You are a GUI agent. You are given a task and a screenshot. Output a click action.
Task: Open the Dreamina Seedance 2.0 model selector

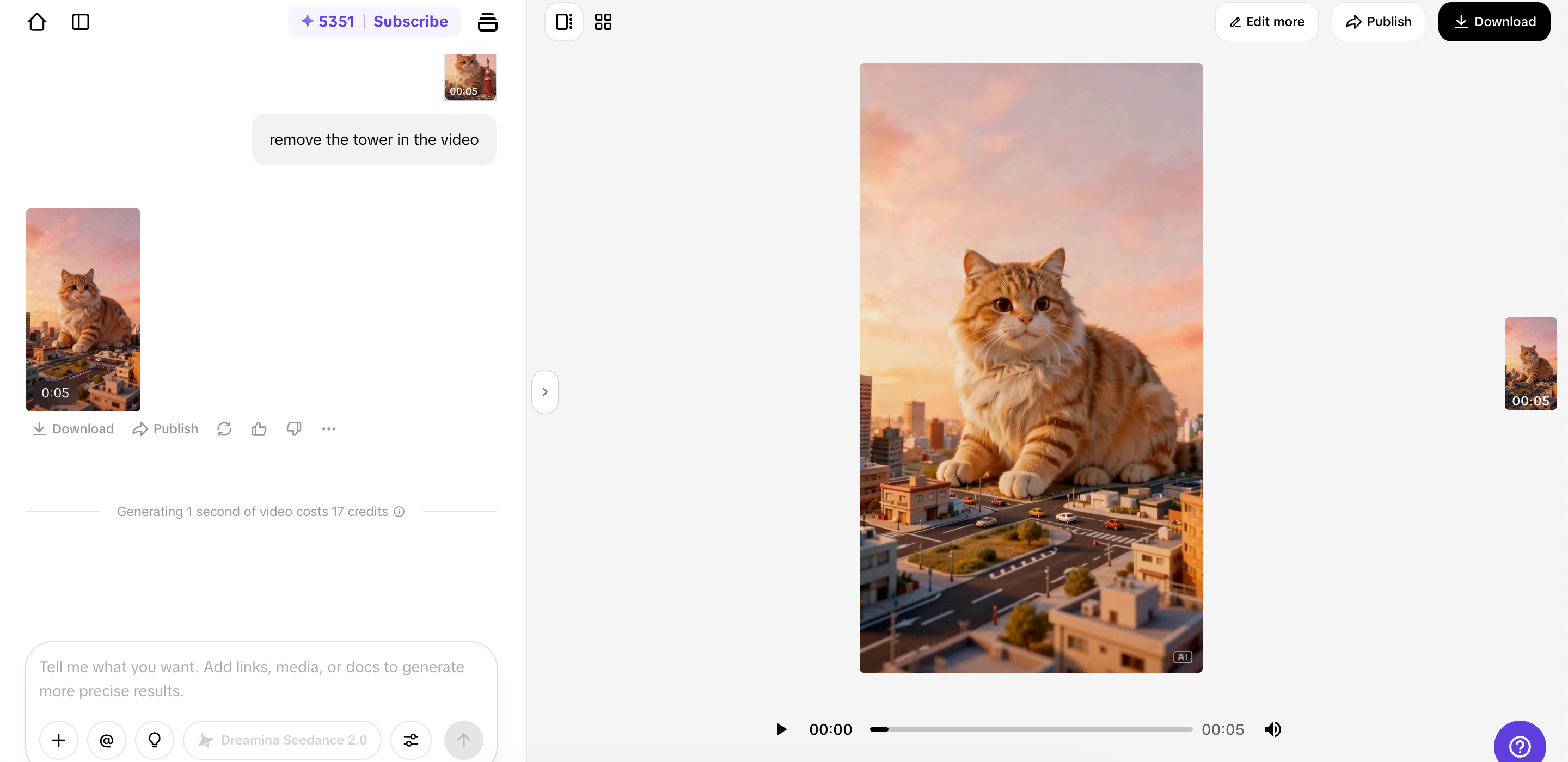[282, 740]
